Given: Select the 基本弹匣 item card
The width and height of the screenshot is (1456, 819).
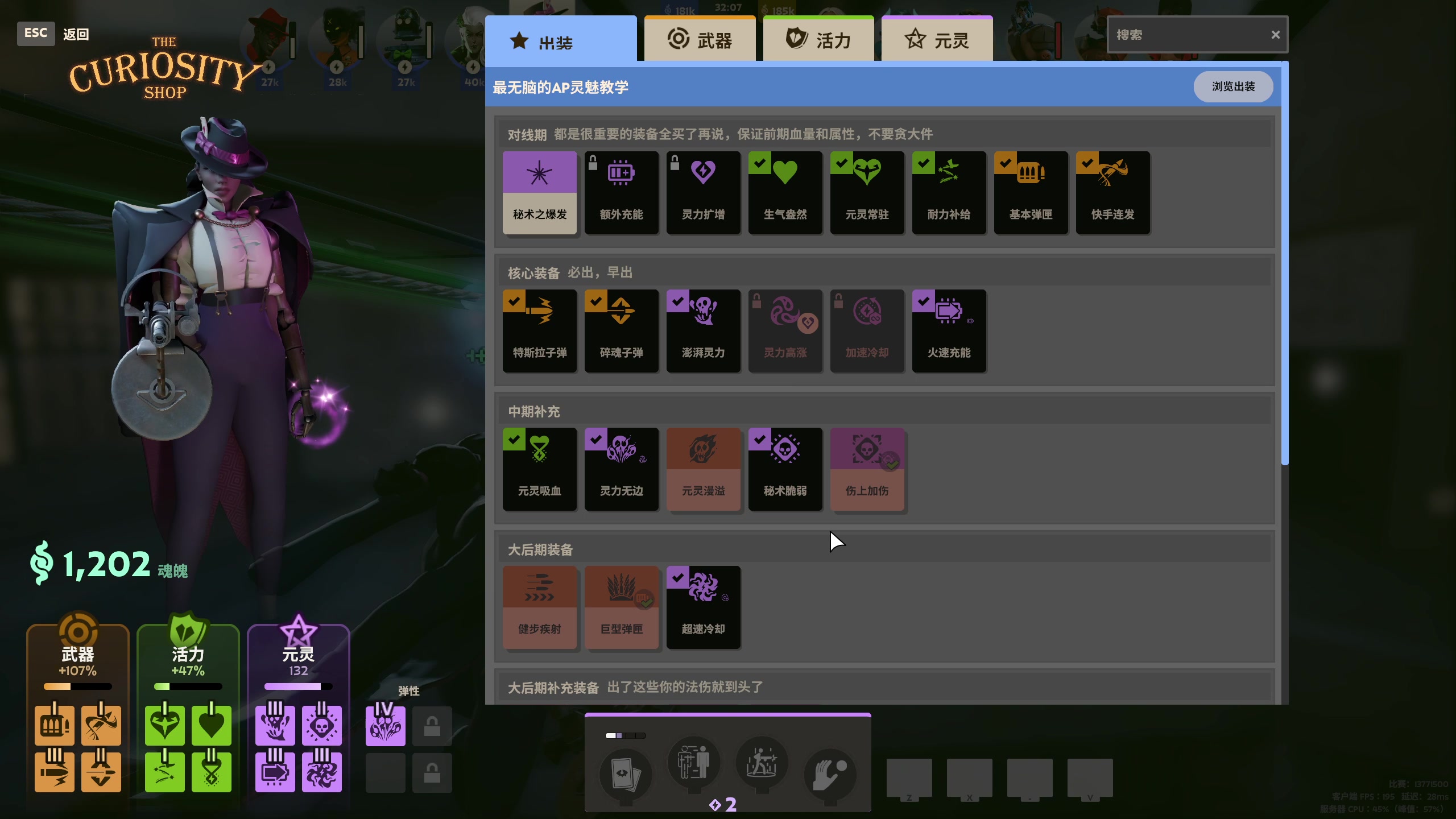Looking at the screenshot, I should [1031, 192].
